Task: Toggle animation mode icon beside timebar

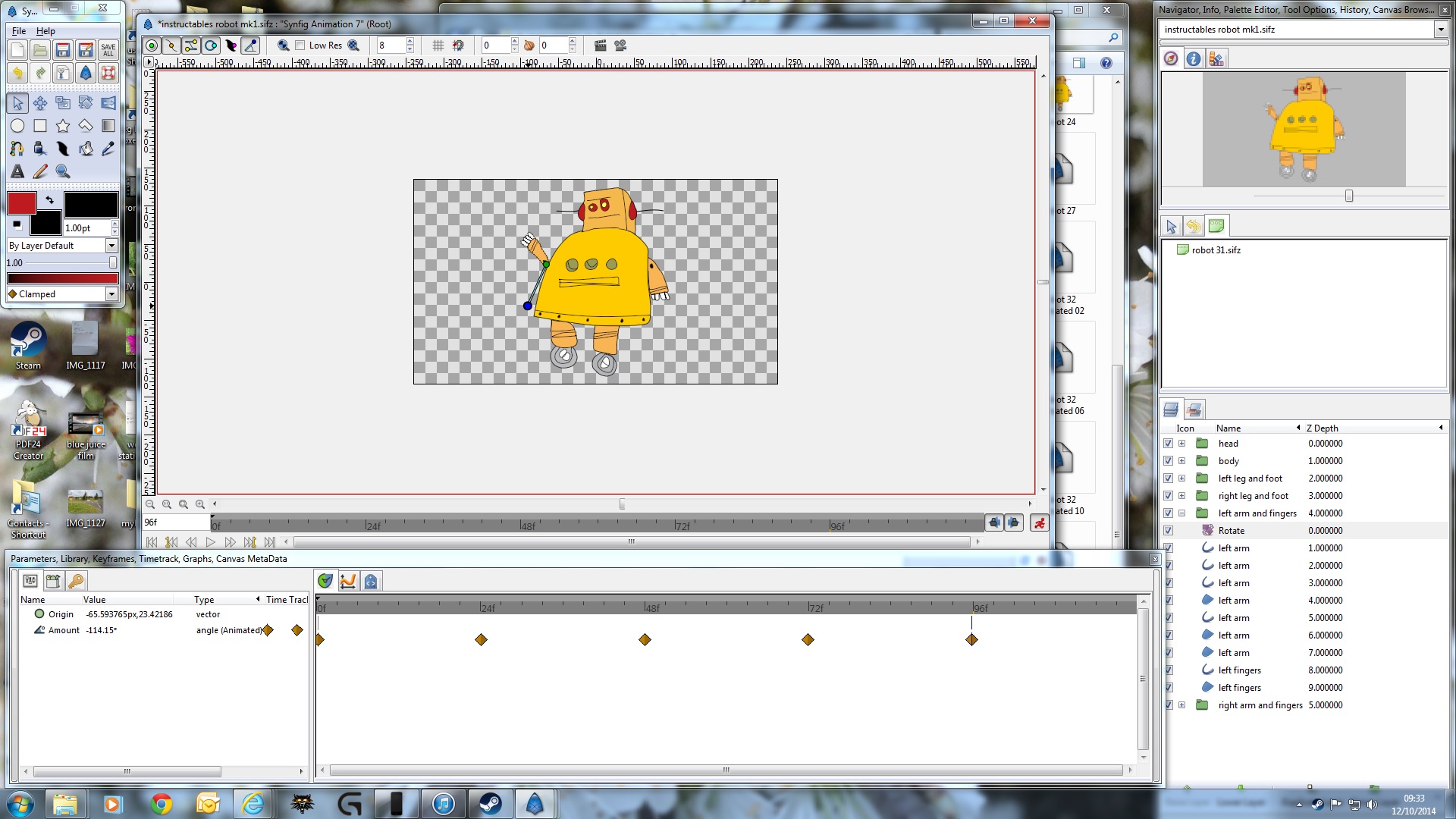Action: [x=1039, y=522]
